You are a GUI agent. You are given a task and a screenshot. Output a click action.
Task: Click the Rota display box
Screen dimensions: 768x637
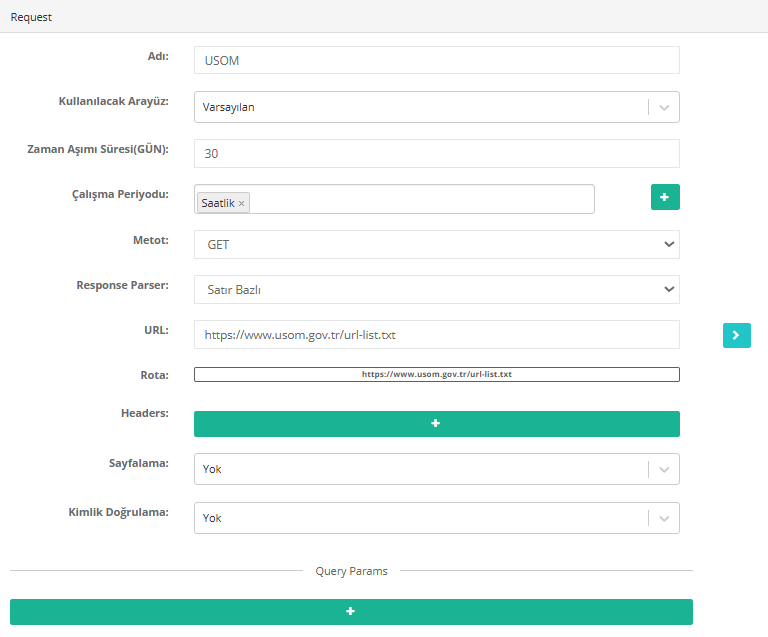[x=436, y=374]
